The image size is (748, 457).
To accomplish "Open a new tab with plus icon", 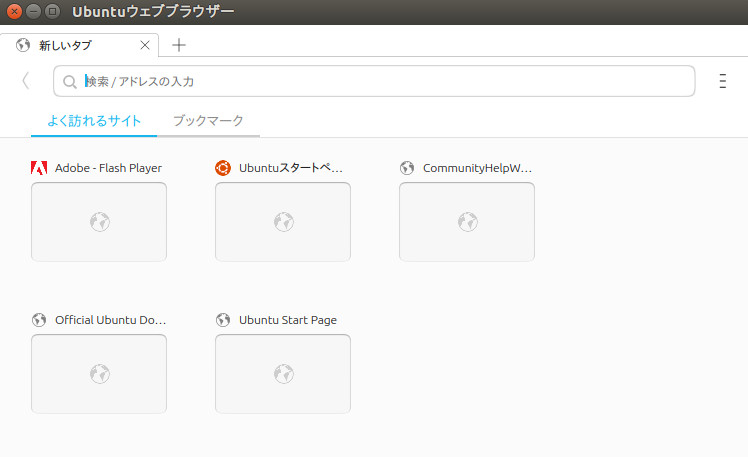I will 179,45.
